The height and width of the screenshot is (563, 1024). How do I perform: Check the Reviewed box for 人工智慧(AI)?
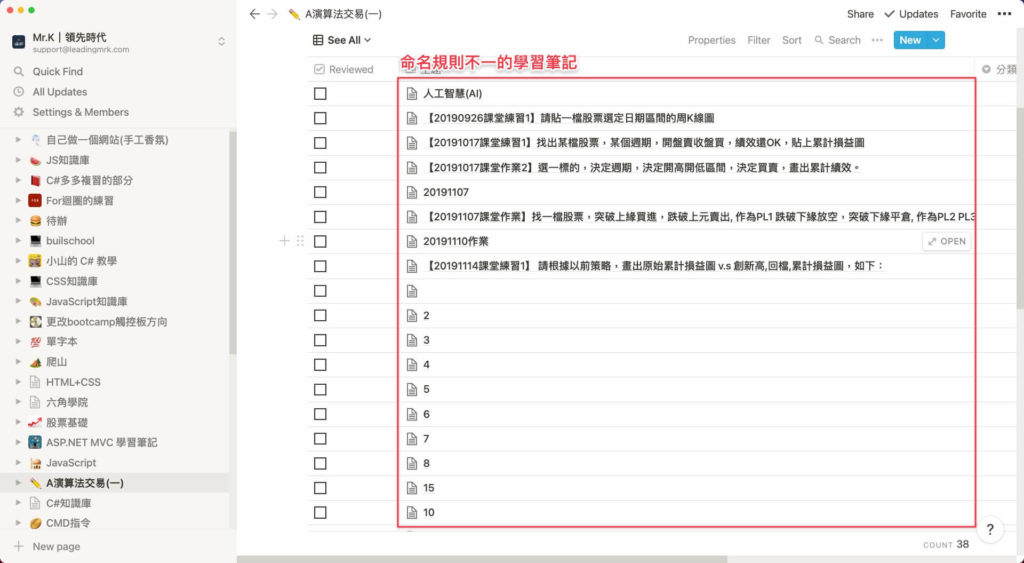pos(320,93)
